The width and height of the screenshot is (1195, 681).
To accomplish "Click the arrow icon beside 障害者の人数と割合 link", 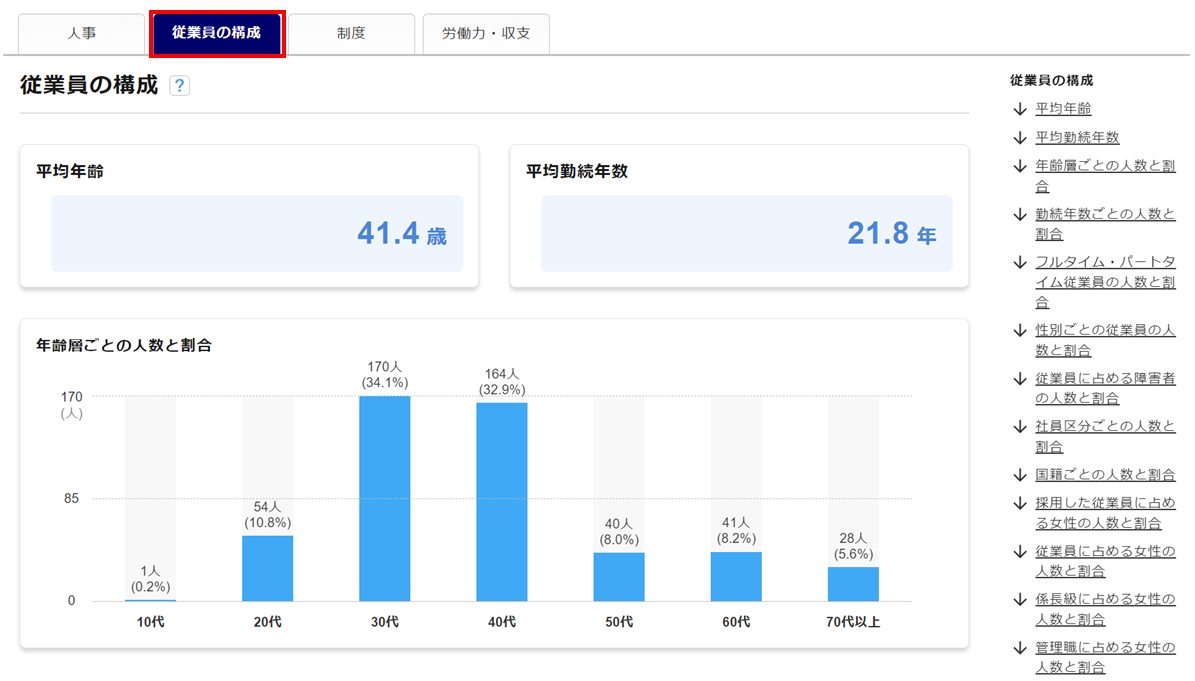I will click(1020, 379).
